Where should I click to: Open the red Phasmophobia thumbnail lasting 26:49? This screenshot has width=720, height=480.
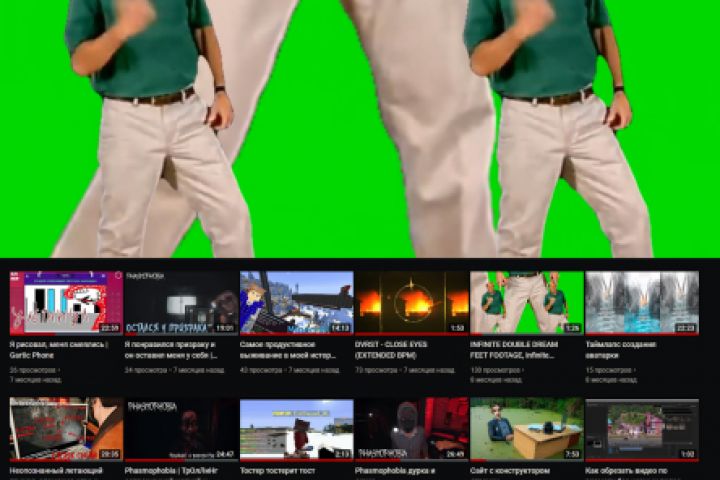412,429
